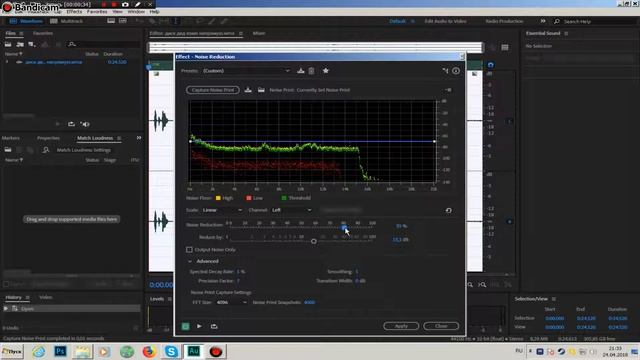The height and width of the screenshot is (360, 640).
Task: Toggle loop preview in the Noise Reduction dialog
Action: tap(214, 326)
